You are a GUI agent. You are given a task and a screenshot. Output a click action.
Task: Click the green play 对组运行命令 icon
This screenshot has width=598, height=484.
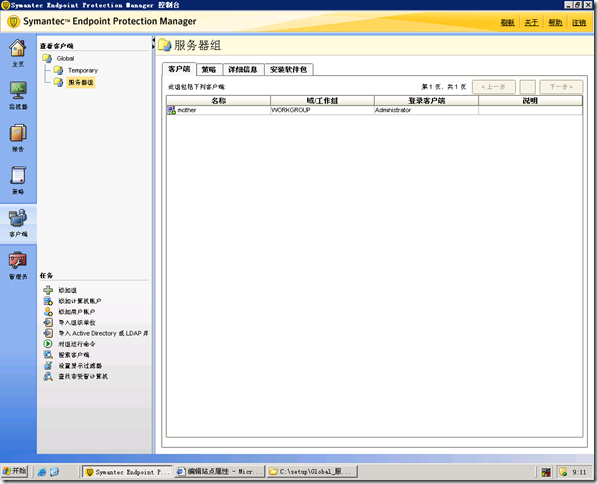[x=48, y=344]
